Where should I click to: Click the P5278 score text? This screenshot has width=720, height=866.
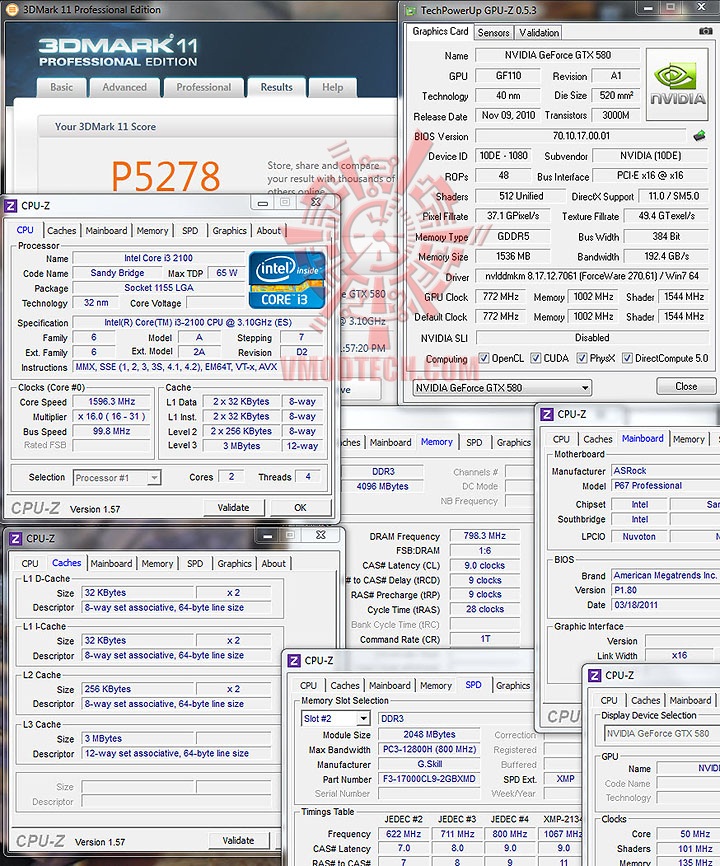pyautogui.click(x=166, y=176)
